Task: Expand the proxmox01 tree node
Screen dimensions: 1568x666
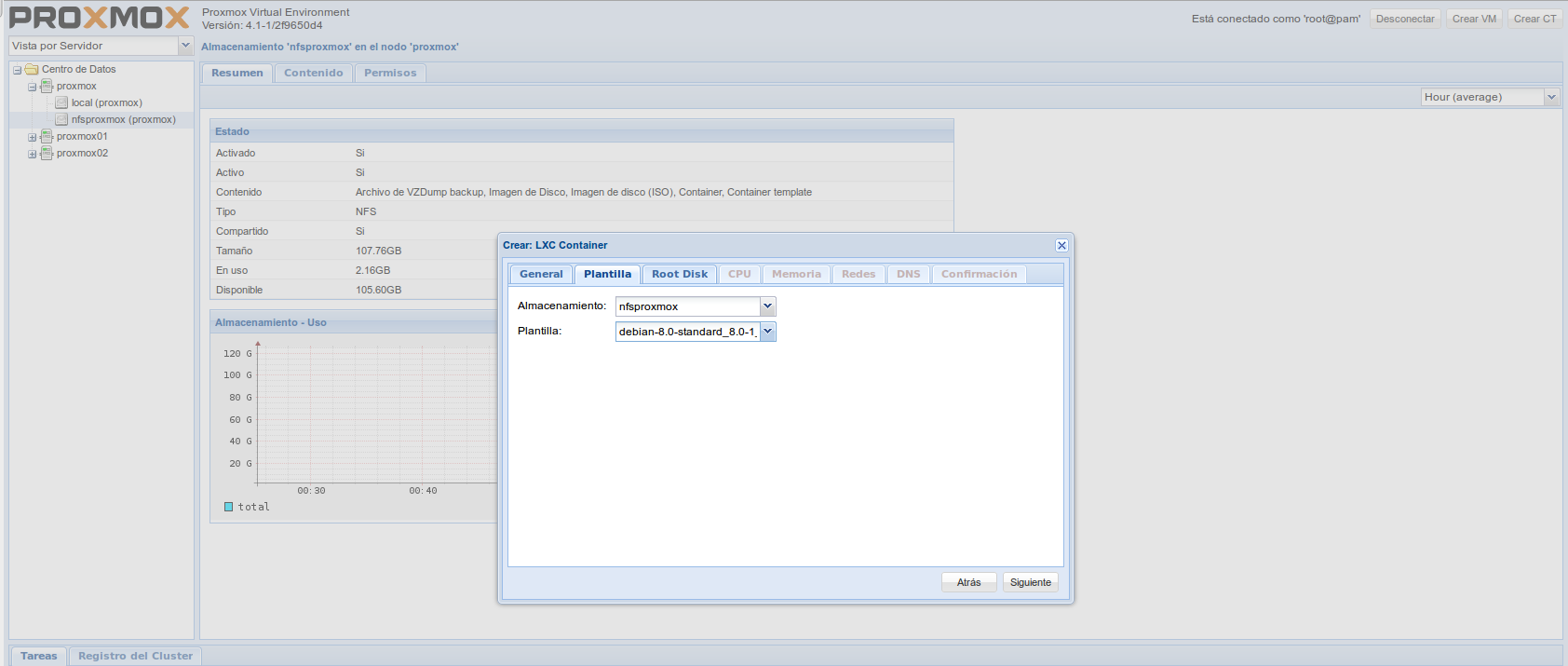Action: click(32, 138)
